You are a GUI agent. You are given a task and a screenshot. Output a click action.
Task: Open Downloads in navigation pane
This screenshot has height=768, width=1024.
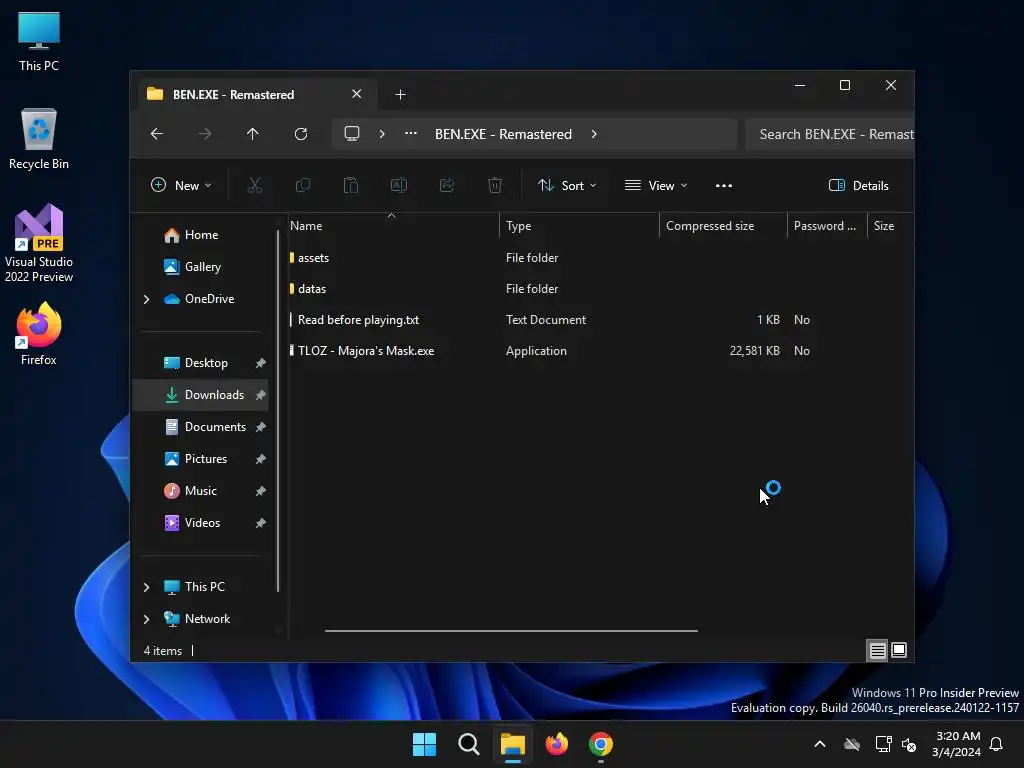tap(201, 395)
